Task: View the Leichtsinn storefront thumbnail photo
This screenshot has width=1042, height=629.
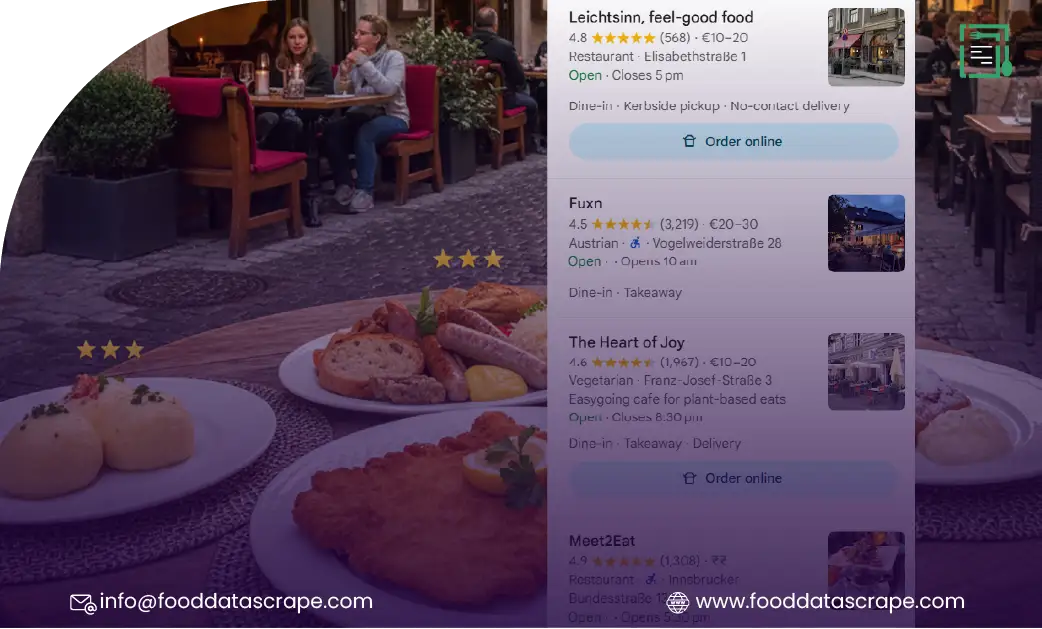Action: click(x=866, y=47)
